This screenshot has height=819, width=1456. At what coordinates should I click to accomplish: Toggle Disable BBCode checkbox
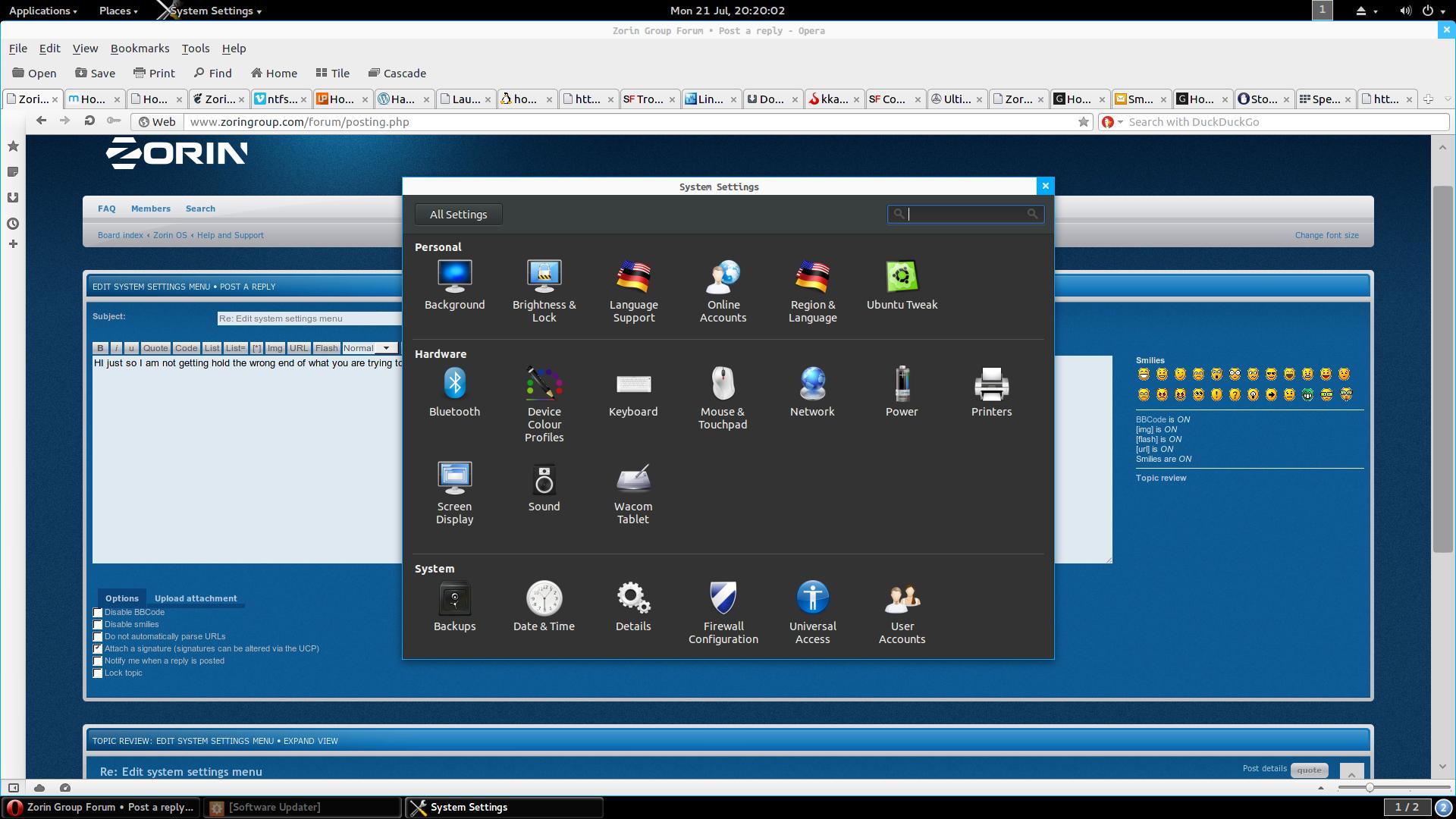tap(98, 613)
